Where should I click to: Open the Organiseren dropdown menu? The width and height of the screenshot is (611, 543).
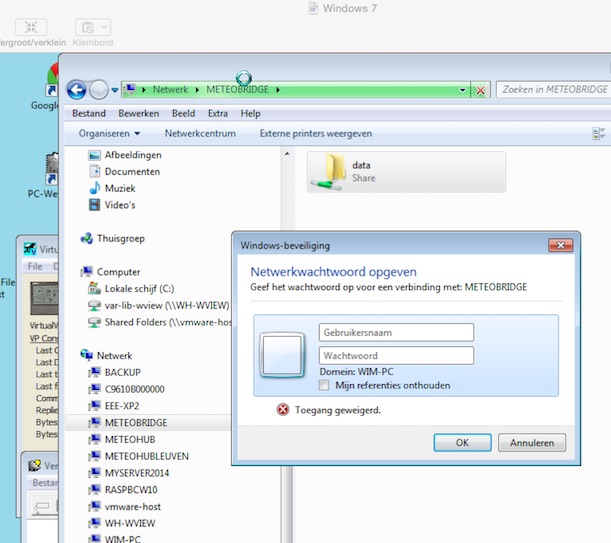click(x=109, y=133)
